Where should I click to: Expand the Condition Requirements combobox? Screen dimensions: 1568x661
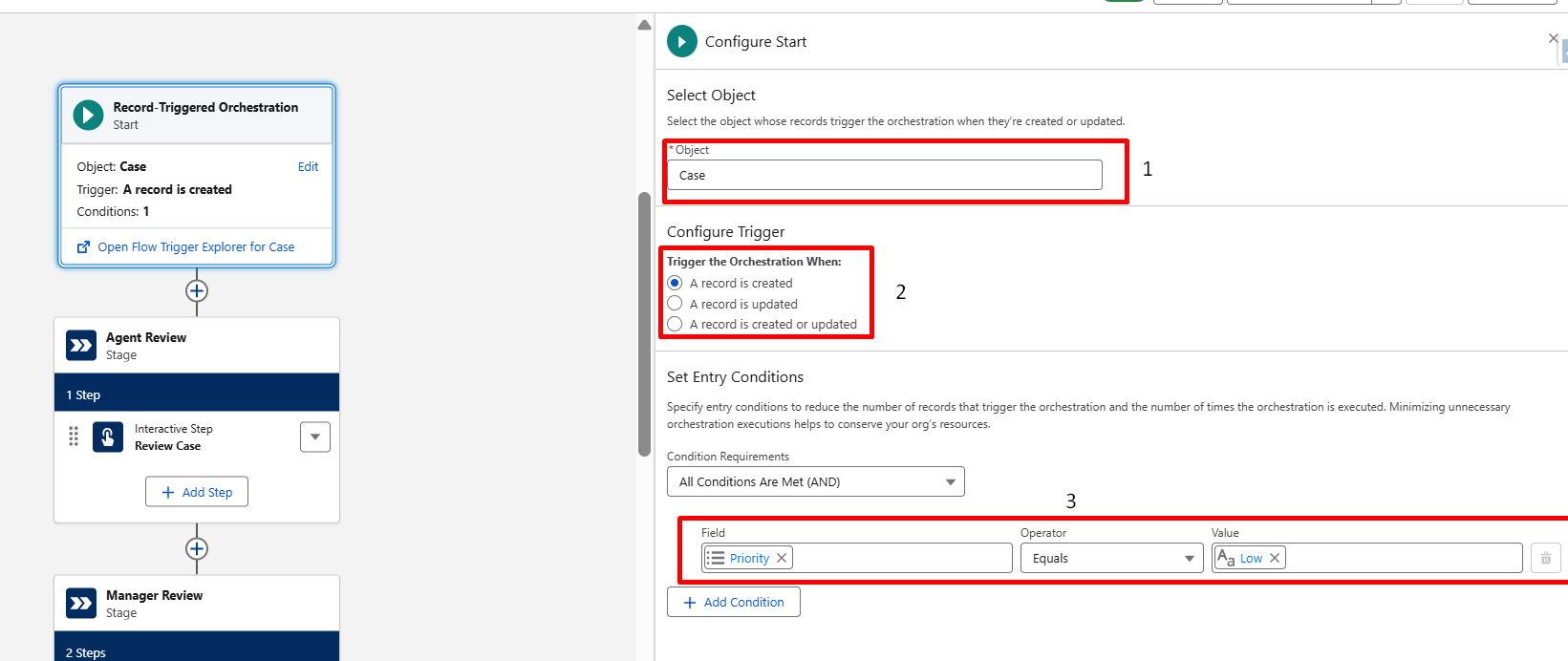point(816,481)
